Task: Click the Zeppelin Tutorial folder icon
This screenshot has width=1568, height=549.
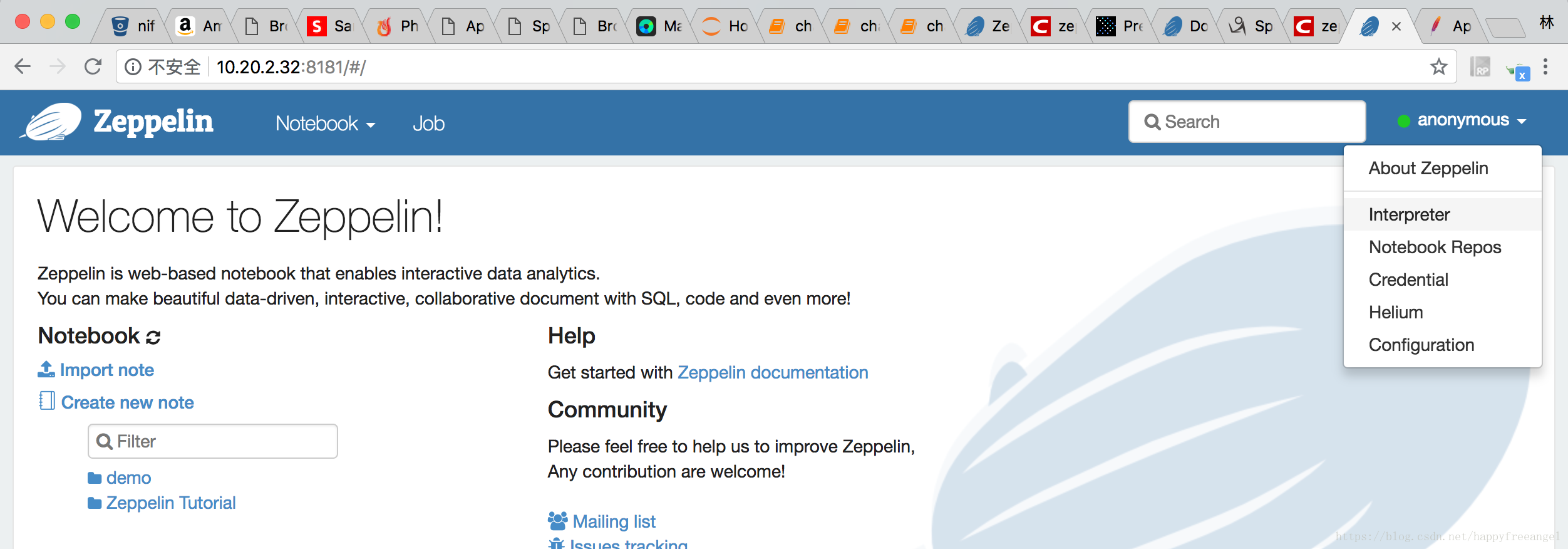Action: tap(95, 503)
